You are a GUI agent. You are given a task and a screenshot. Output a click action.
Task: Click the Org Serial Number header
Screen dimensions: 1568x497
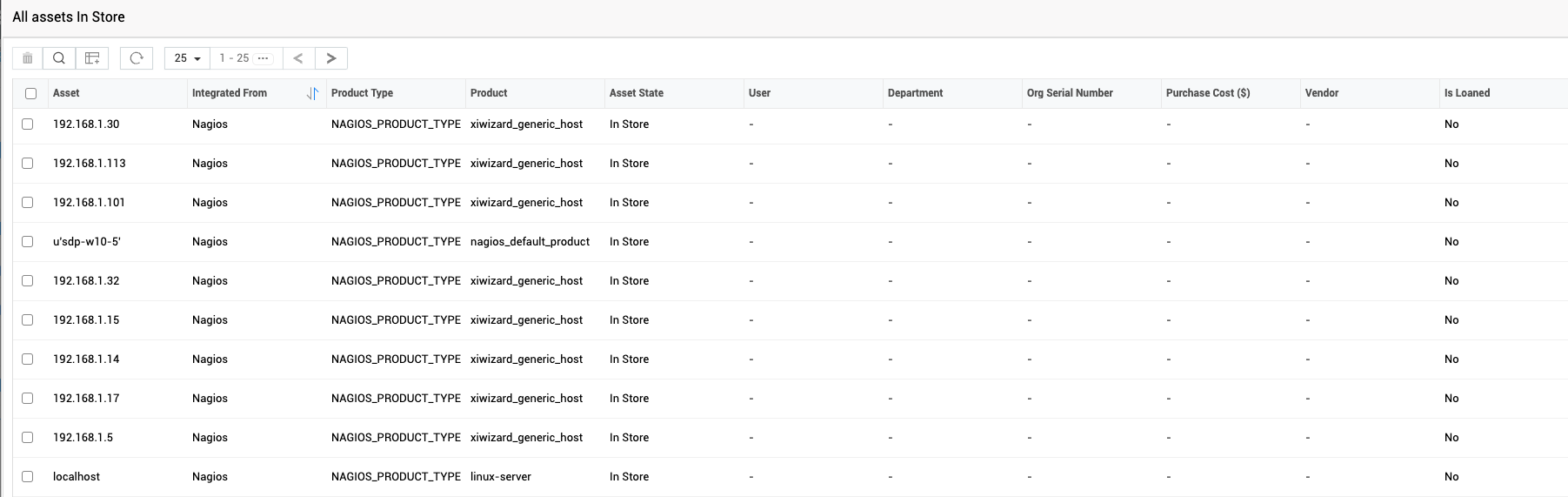tap(1070, 93)
